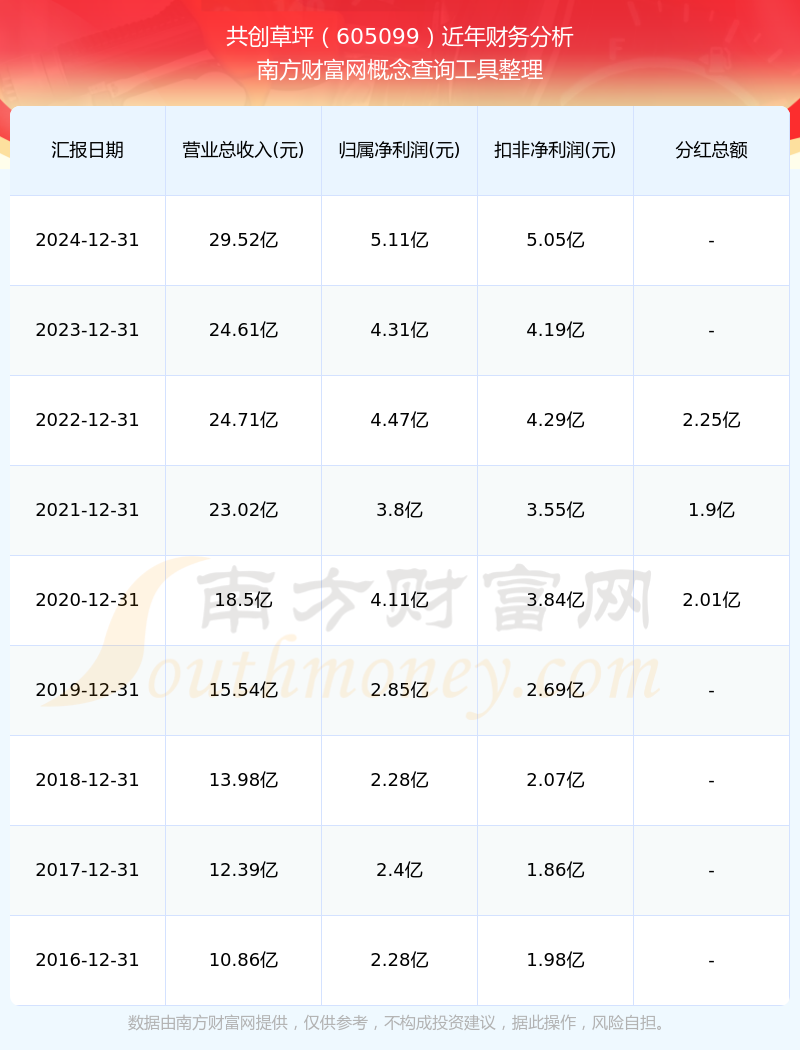800x1050 pixels.
Task: Click the subtitle 南方财富网概念查询工具整理
Action: pyautogui.click(x=400, y=70)
